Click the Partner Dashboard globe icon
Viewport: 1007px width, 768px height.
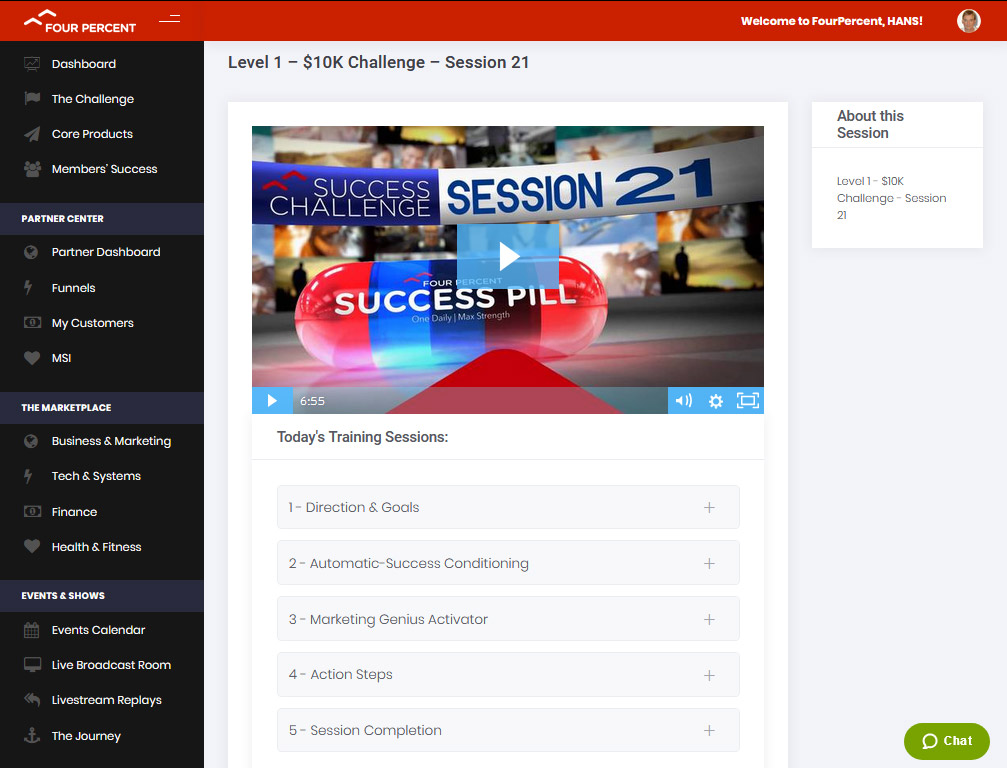[x=31, y=252]
